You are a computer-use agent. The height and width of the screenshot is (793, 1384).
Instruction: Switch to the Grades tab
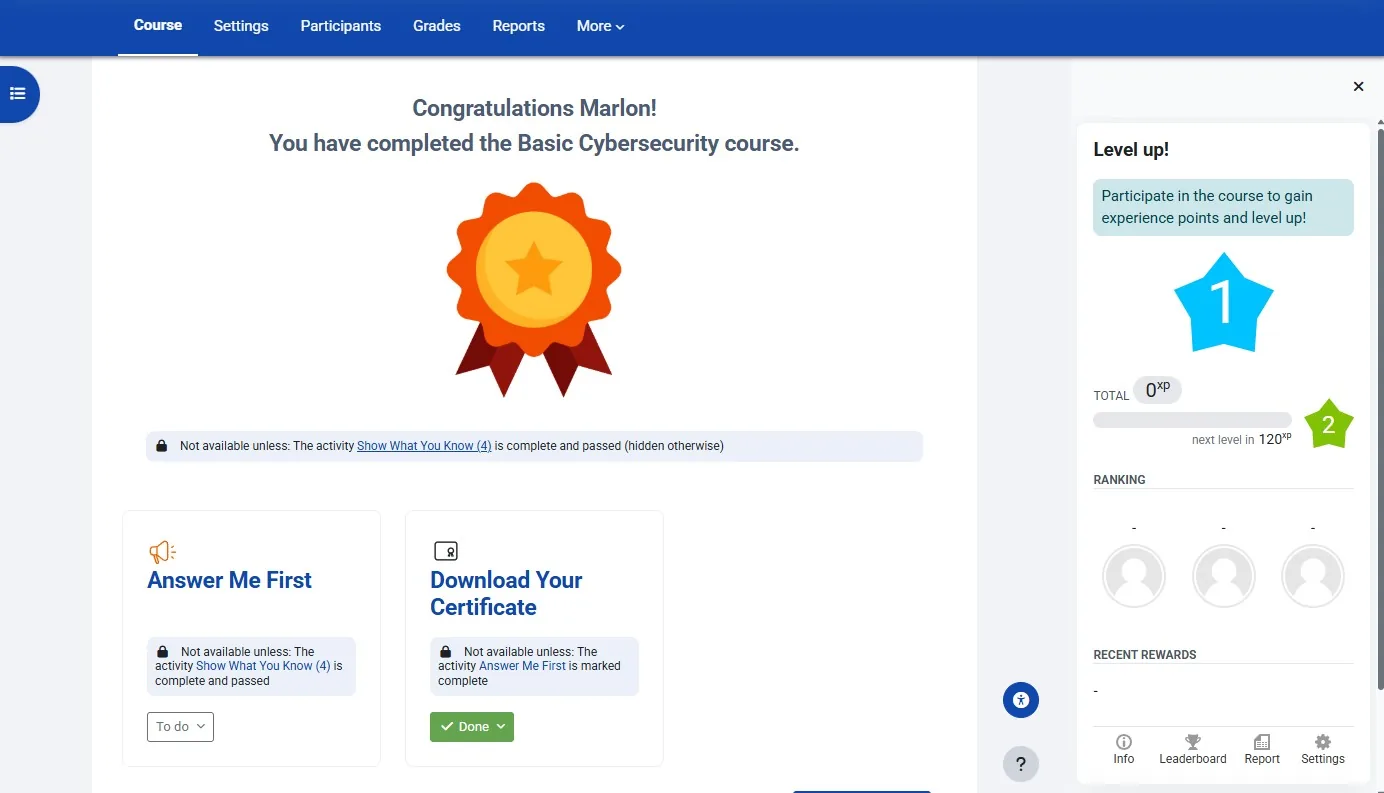point(436,26)
